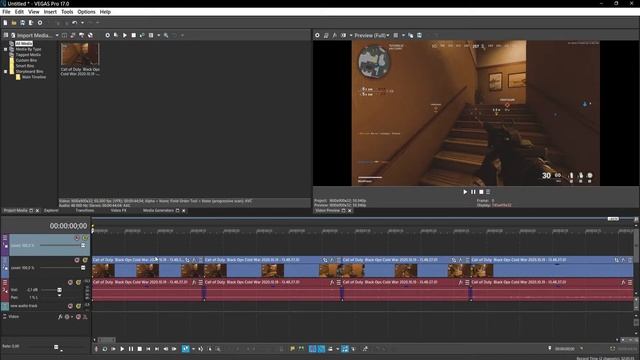640x360 pixels.
Task: Click the playback Rate slider
Action: point(56,347)
